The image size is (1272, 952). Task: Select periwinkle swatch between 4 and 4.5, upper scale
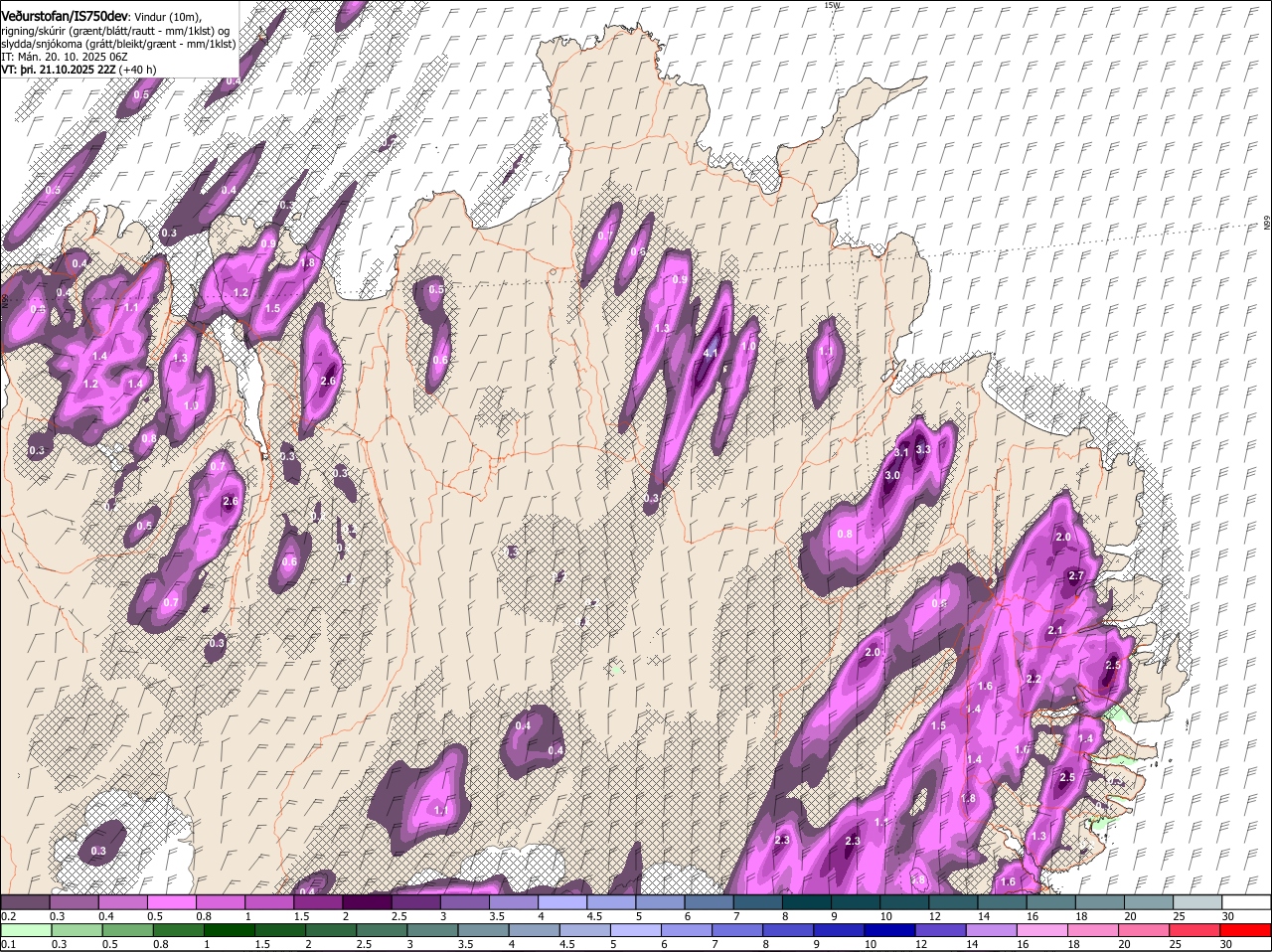[564, 901]
